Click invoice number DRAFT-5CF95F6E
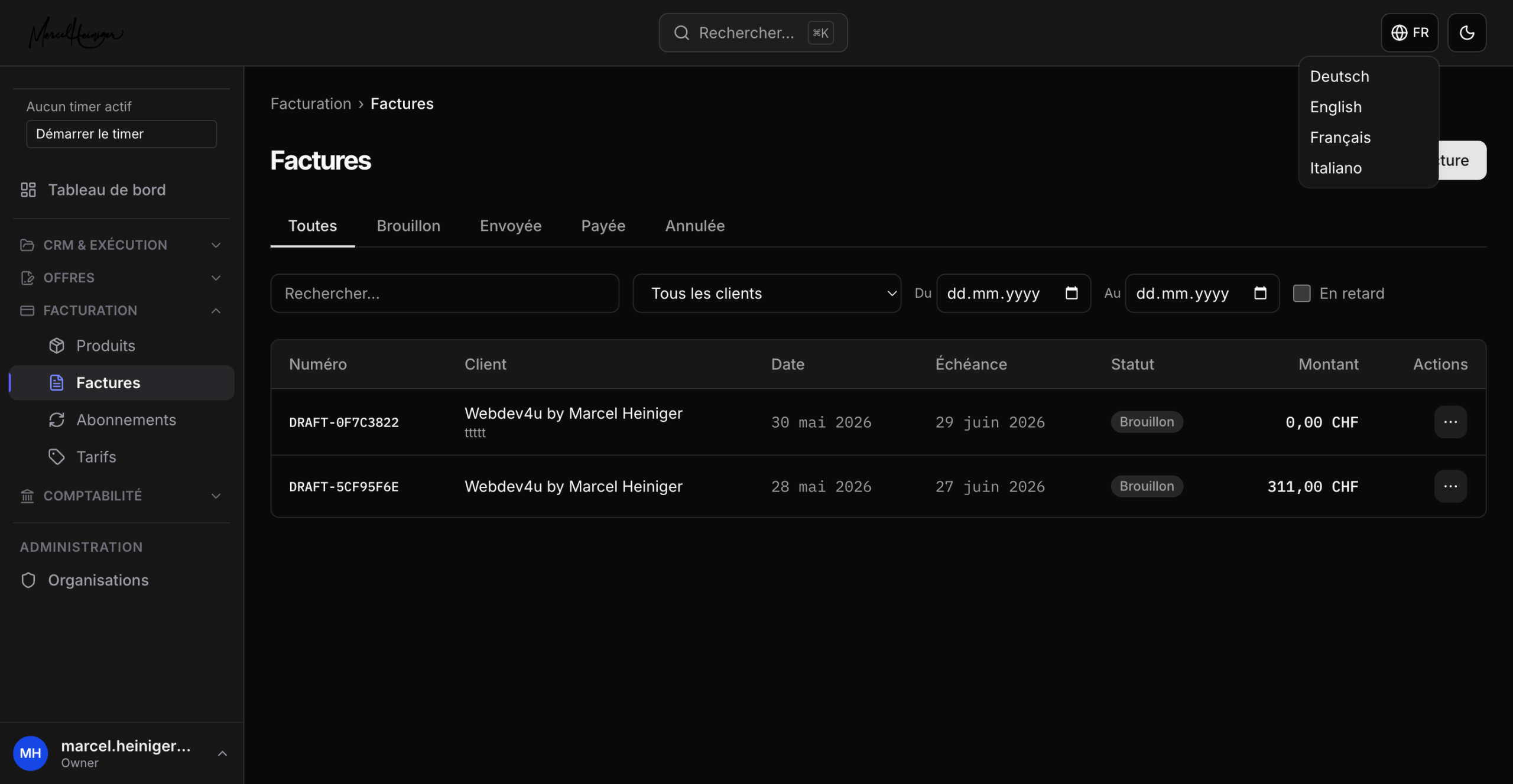 pos(344,487)
